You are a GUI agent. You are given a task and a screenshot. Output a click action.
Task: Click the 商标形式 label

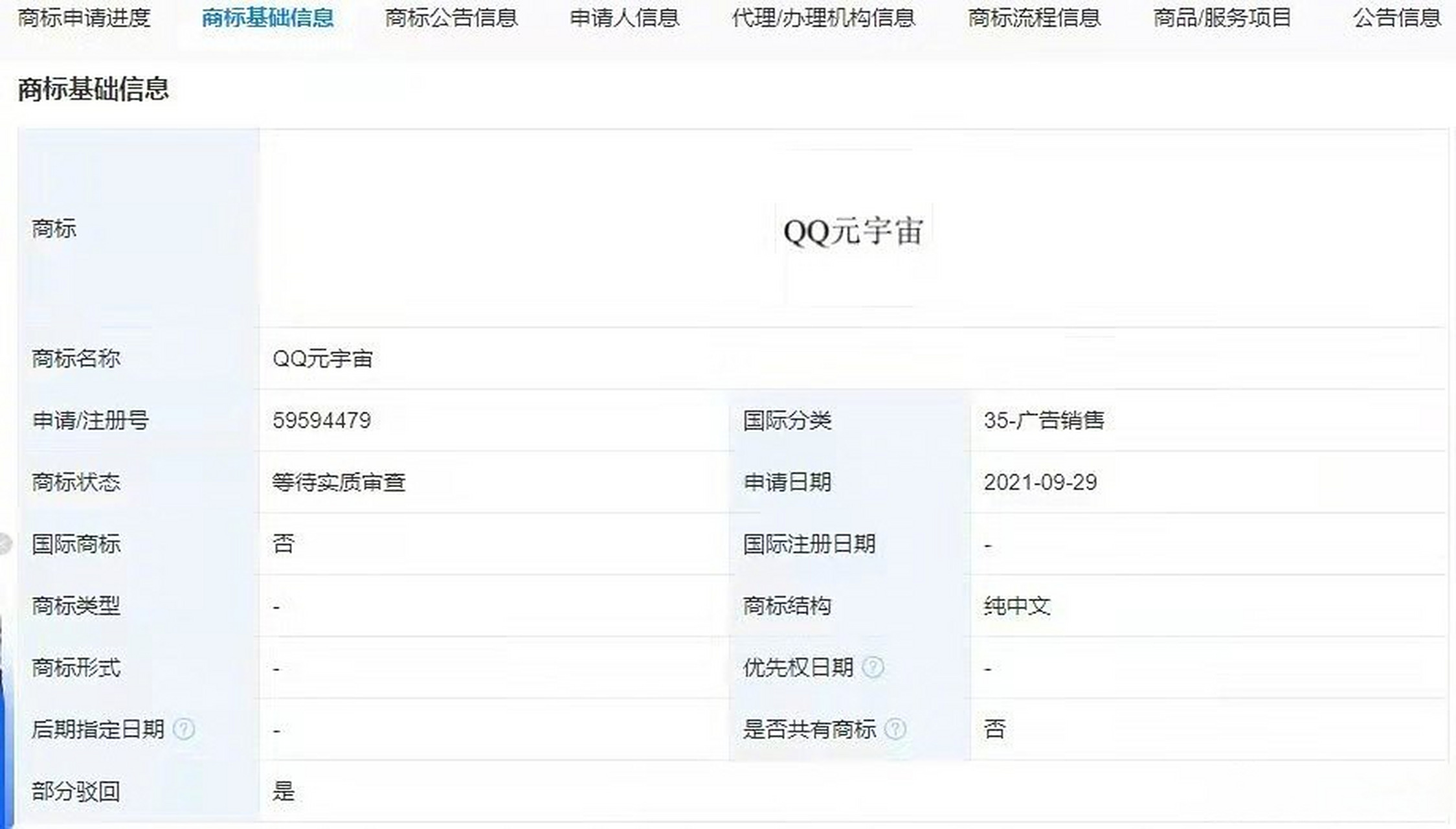click(76, 668)
